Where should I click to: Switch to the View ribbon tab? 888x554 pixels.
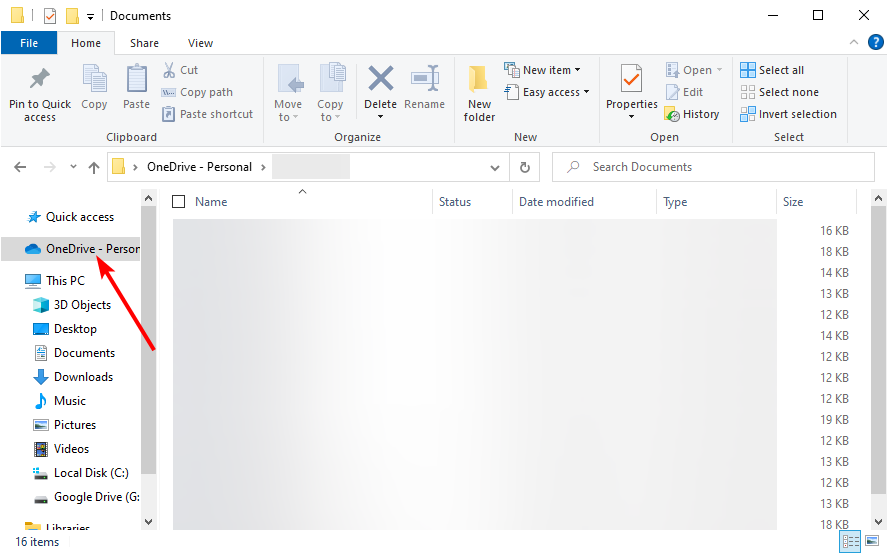[x=200, y=43]
